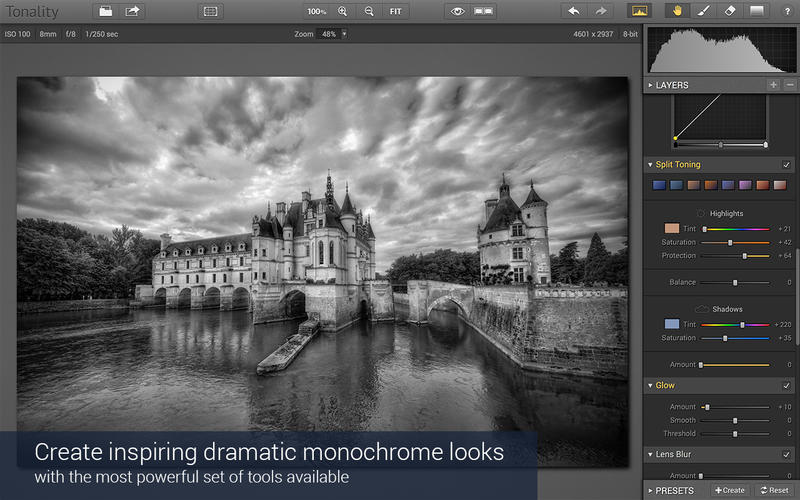Click the zoom out magnifier icon
Screen dimensions: 800x500
tap(369, 11)
